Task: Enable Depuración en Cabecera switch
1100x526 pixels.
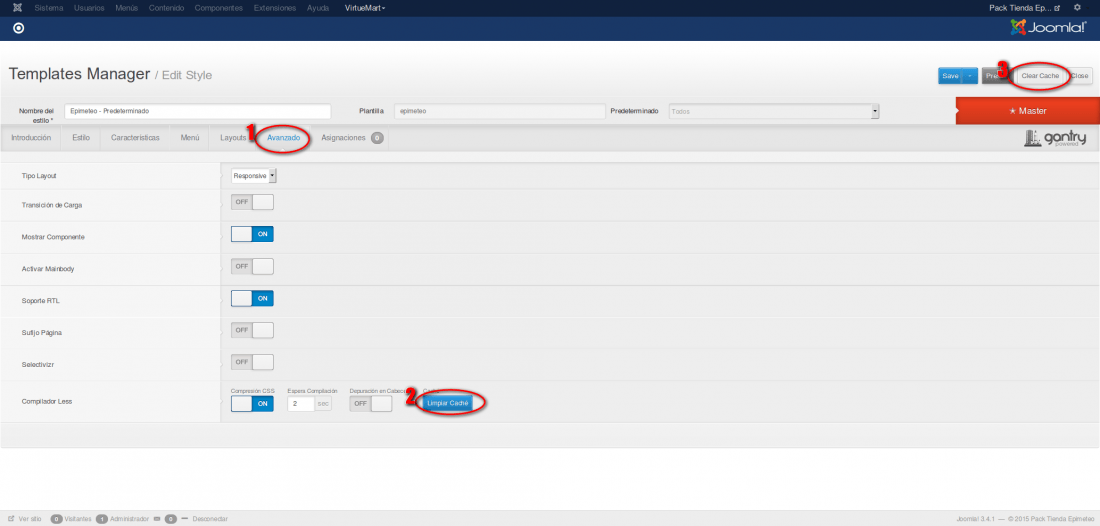Action: (370, 403)
